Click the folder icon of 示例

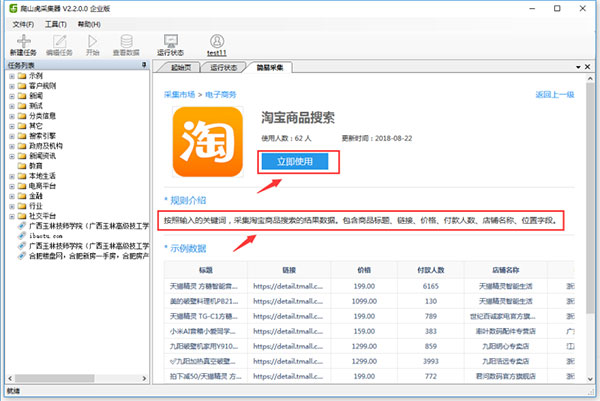pyautogui.click(x=22, y=76)
